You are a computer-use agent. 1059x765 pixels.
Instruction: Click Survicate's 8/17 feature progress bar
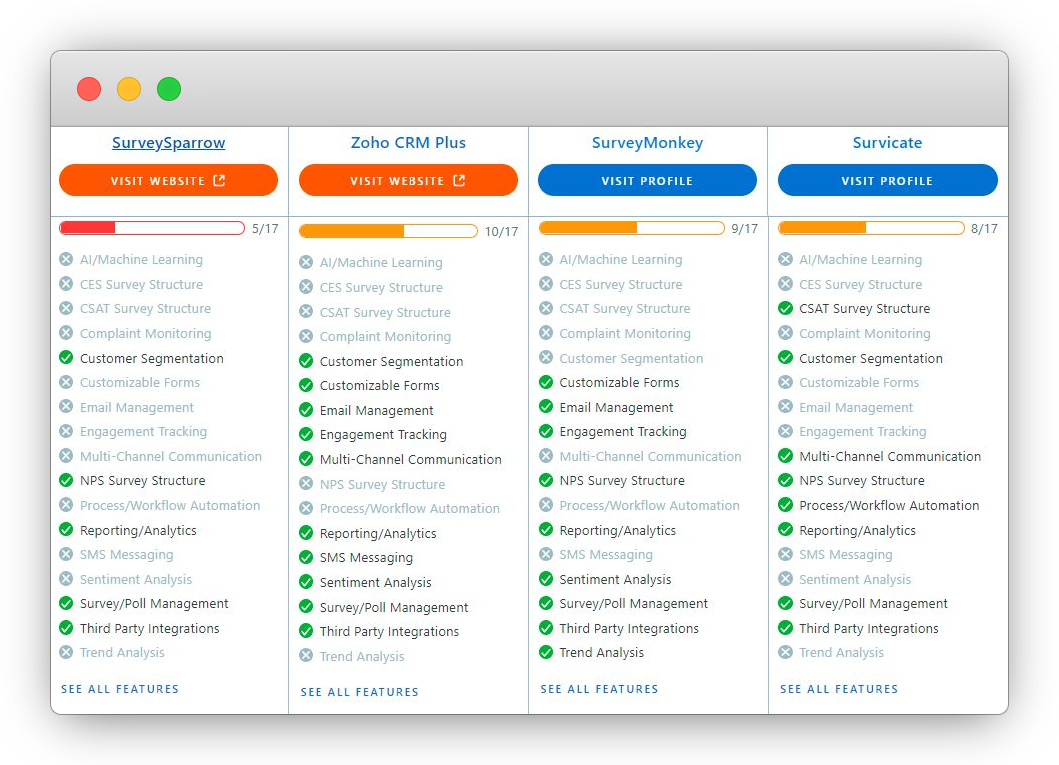click(x=871, y=228)
